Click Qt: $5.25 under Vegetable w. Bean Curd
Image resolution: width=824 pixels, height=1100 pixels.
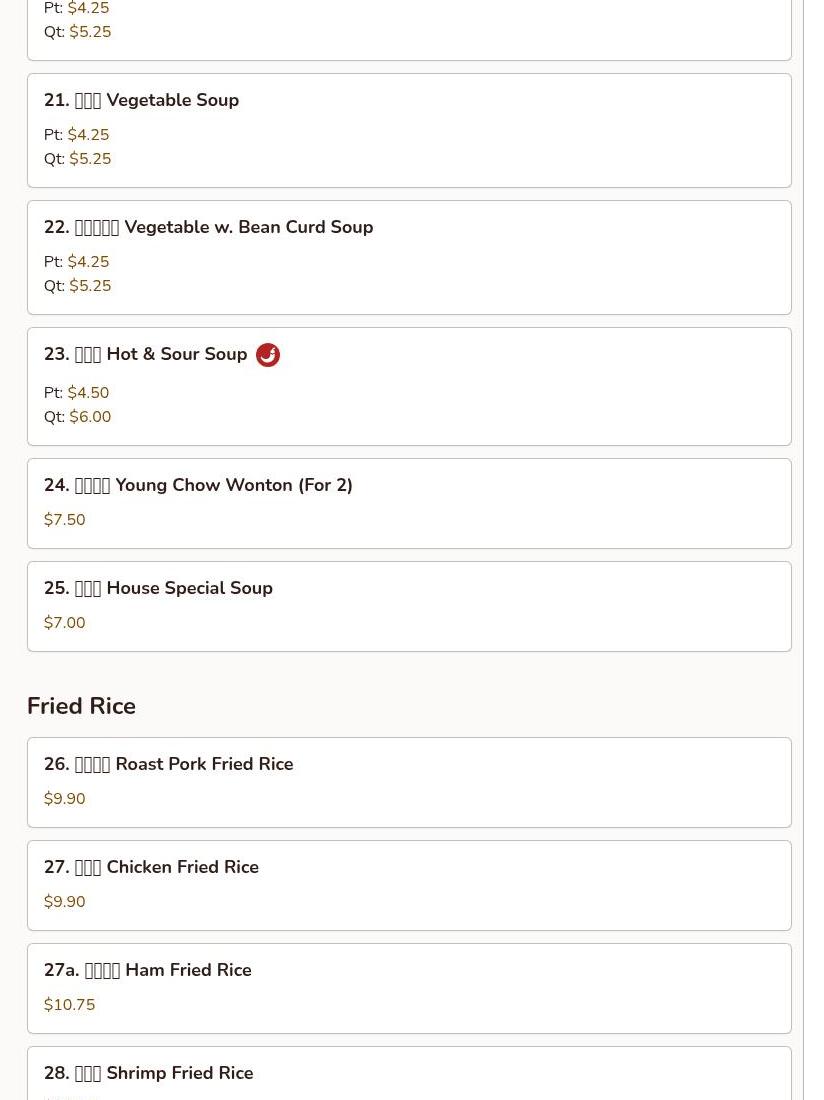(x=77, y=286)
